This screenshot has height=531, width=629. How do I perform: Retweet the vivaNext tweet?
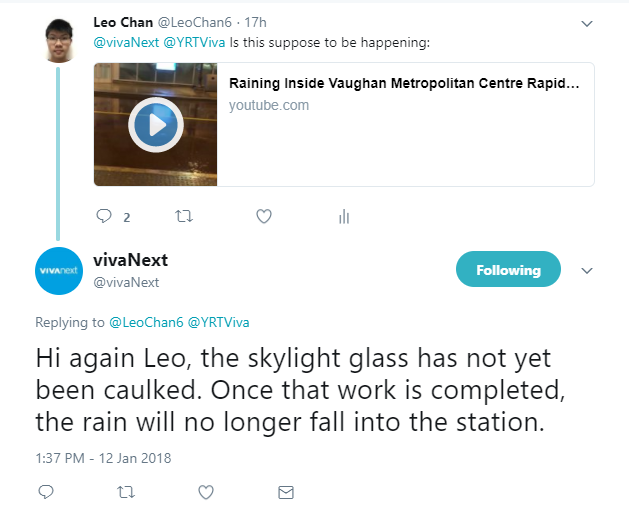[126, 492]
